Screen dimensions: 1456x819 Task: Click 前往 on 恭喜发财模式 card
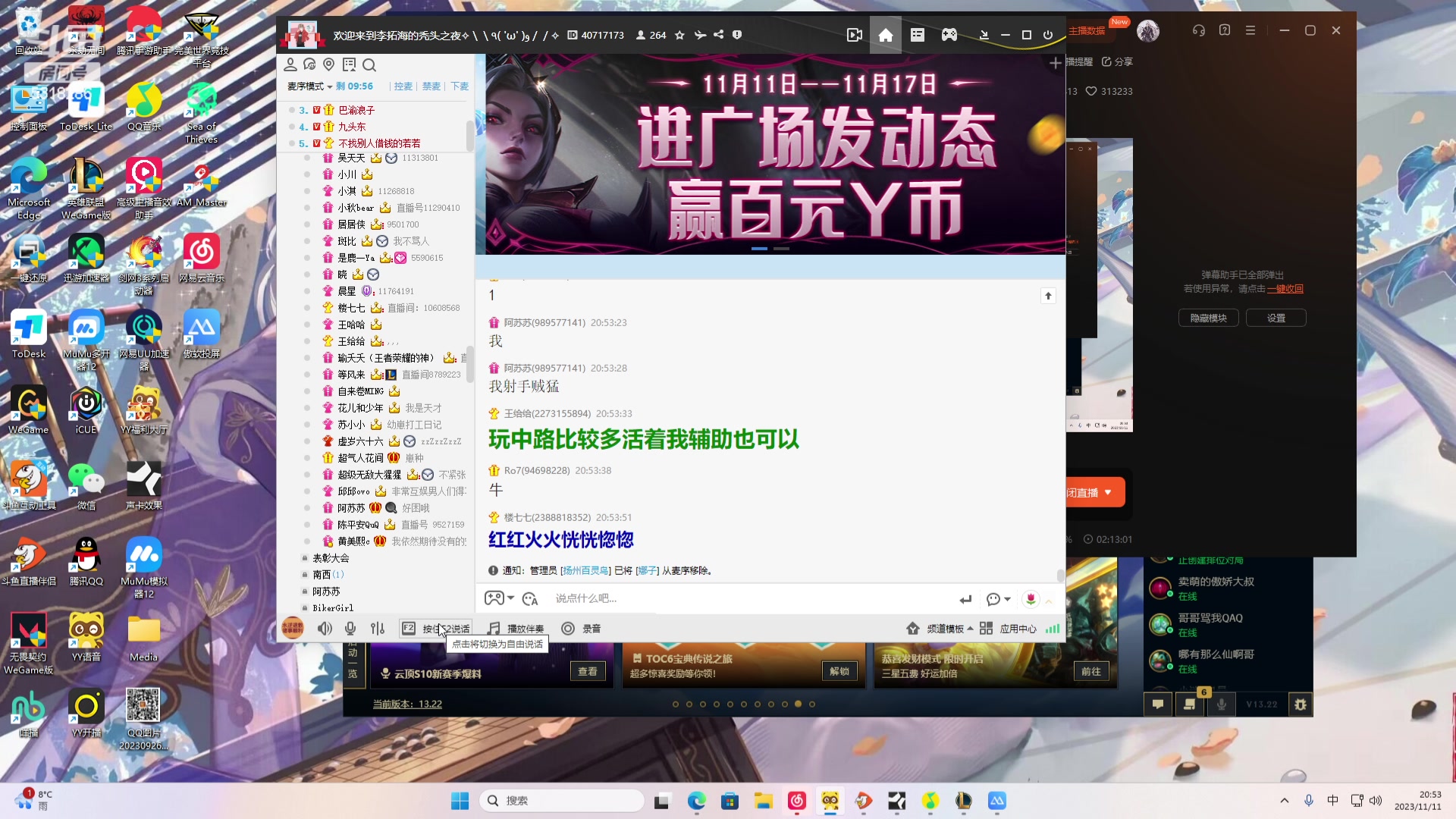click(x=1091, y=672)
